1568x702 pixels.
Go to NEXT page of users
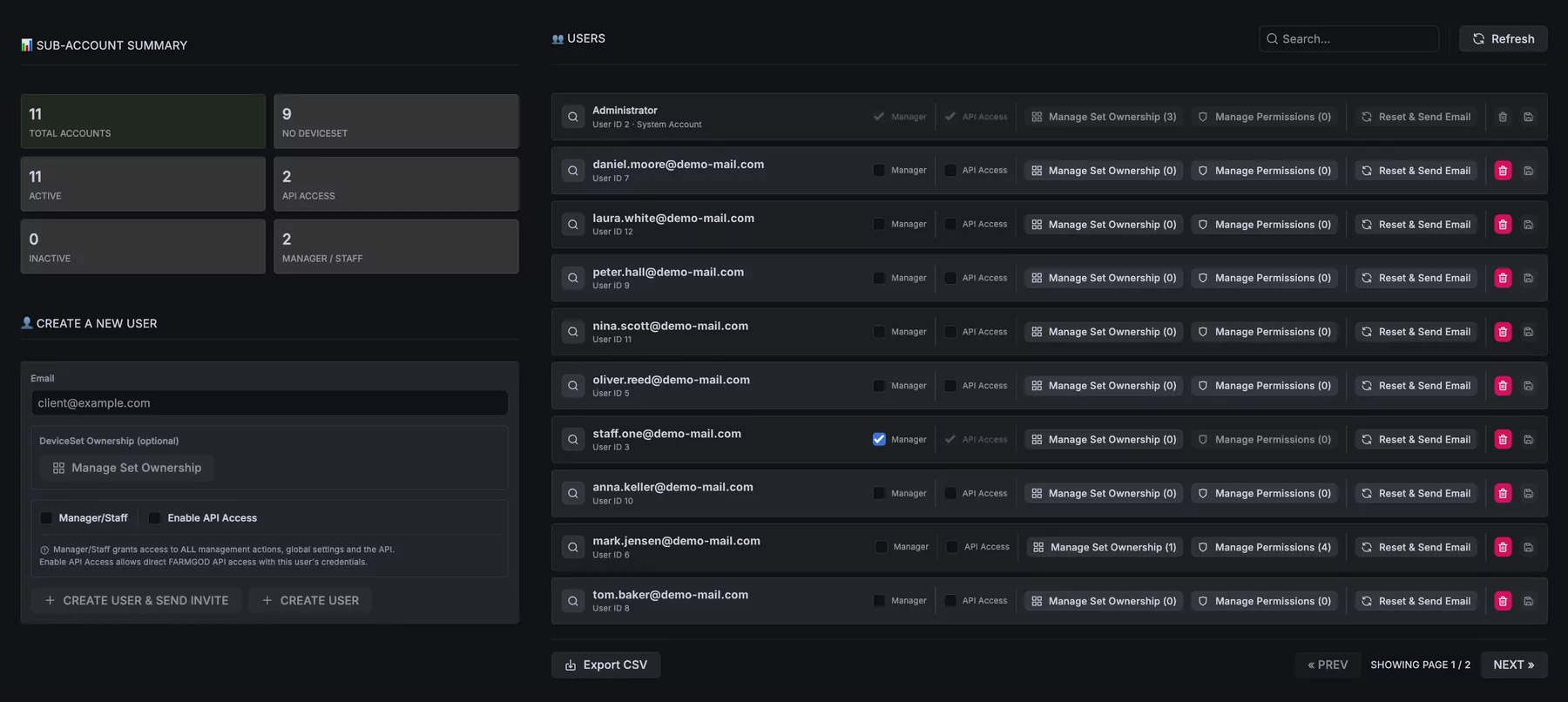(1514, 665)
